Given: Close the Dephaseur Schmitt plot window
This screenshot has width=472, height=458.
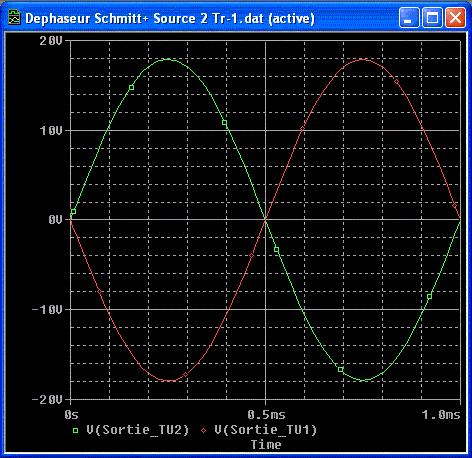Looking at the screenshot, I should coord(455,18).
